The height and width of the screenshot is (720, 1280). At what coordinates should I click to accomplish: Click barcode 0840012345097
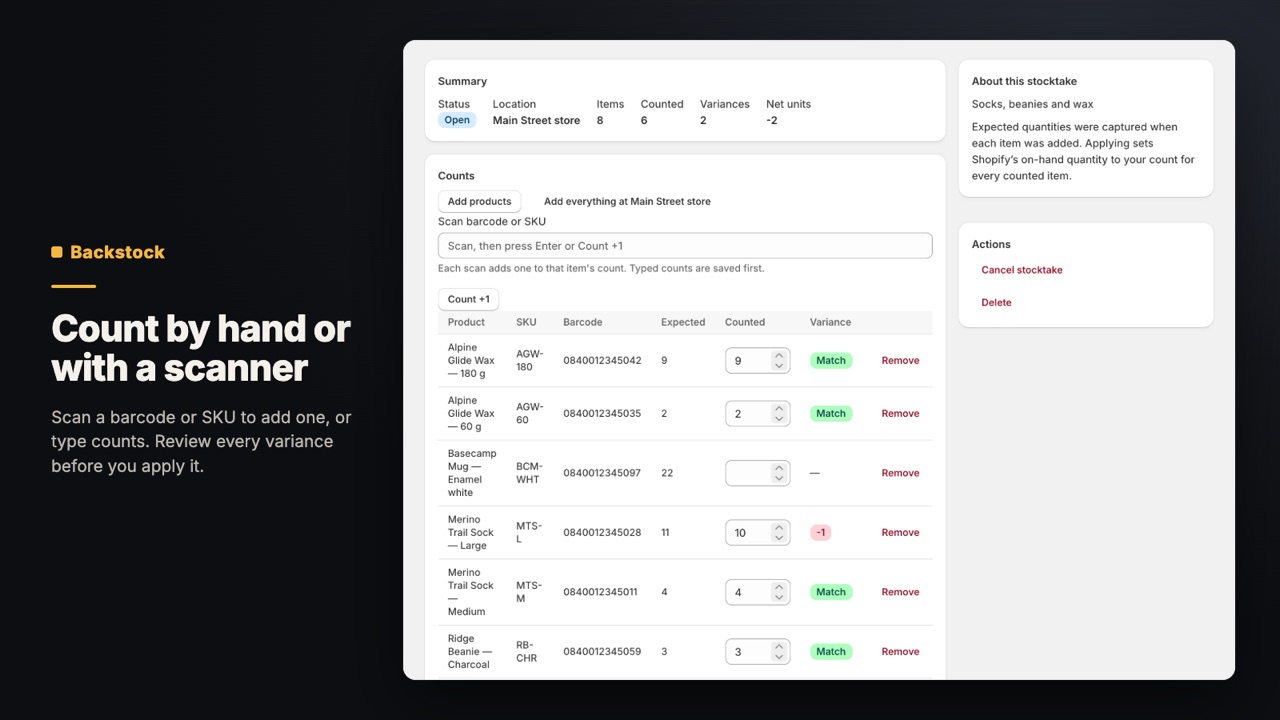click(602, 473)
